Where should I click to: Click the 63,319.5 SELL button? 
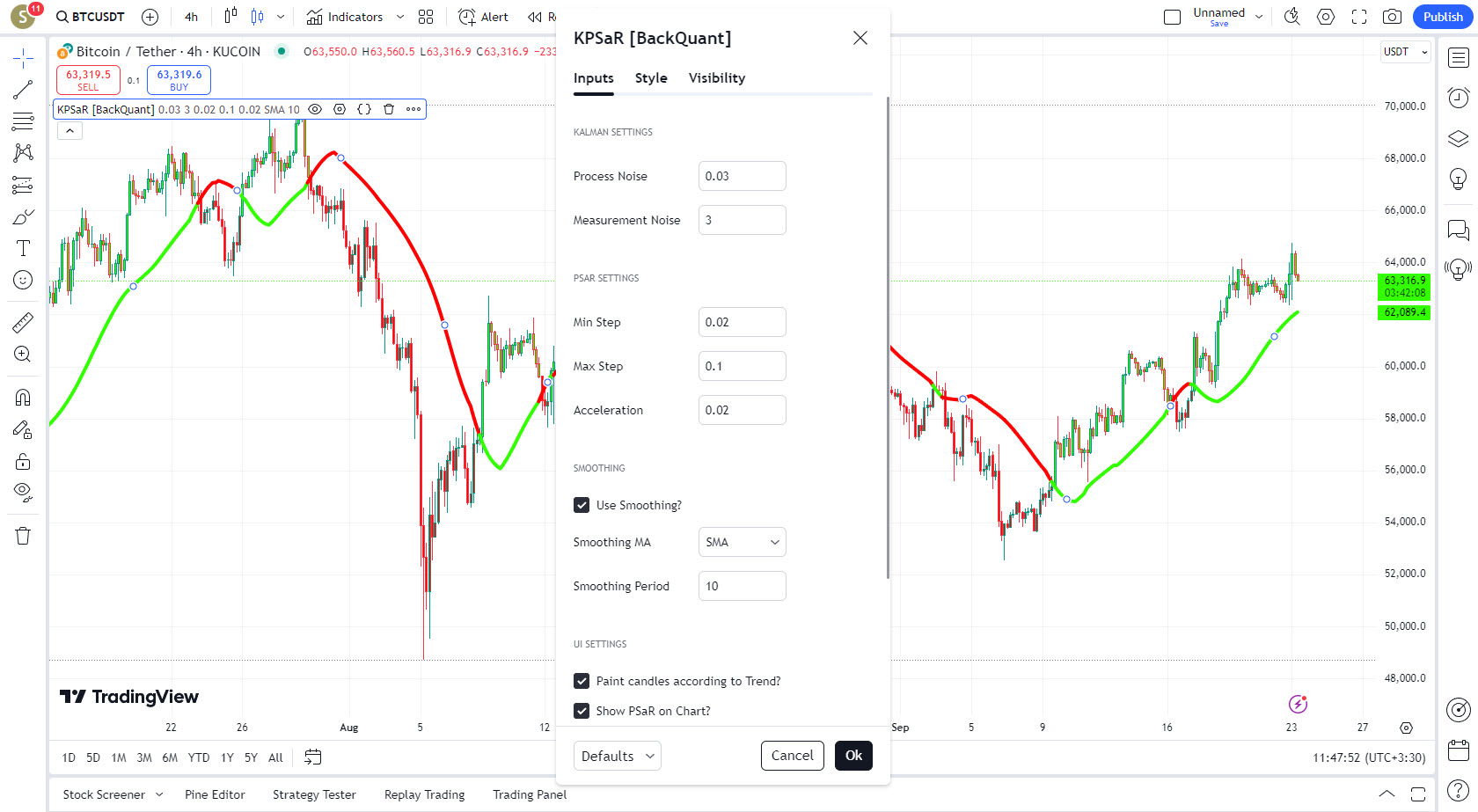88,80
